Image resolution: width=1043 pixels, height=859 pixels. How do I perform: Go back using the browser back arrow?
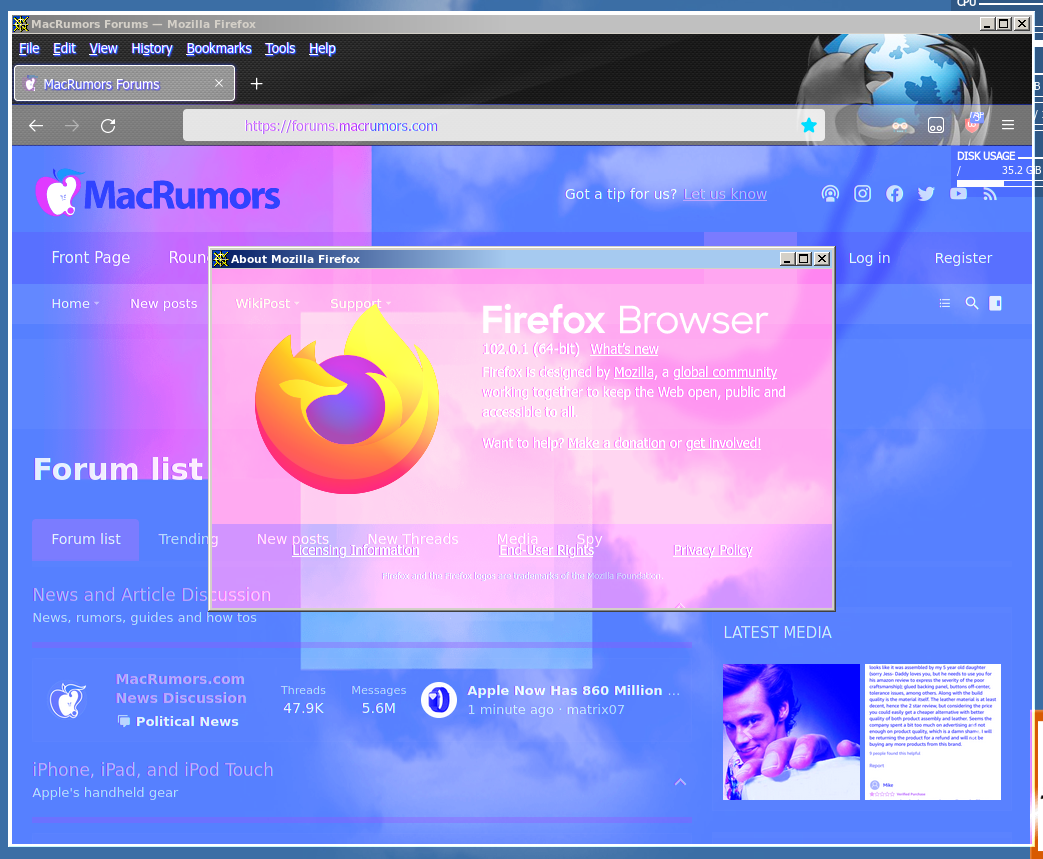pos(36,126)
